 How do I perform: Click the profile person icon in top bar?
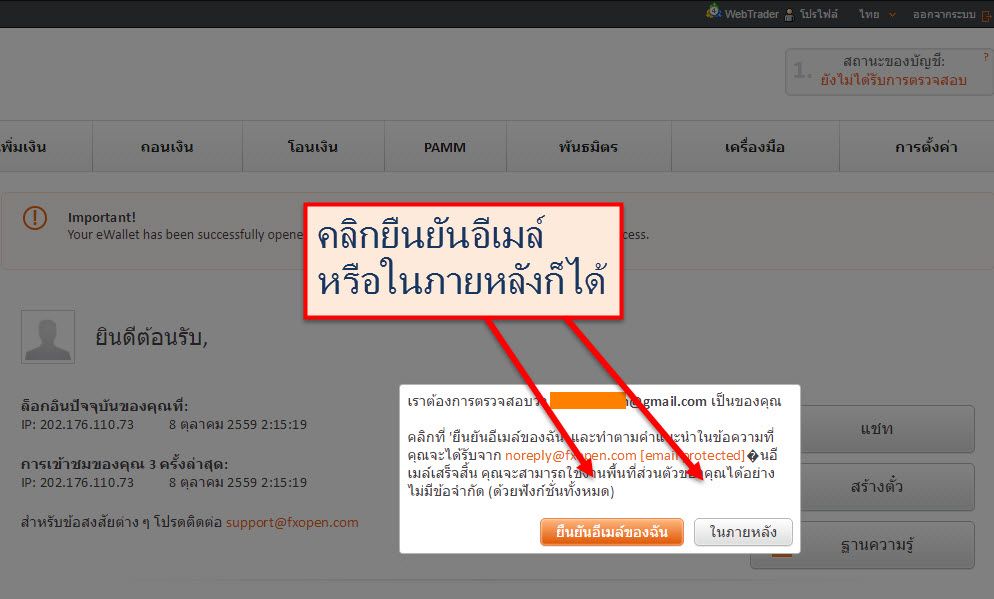789,15
